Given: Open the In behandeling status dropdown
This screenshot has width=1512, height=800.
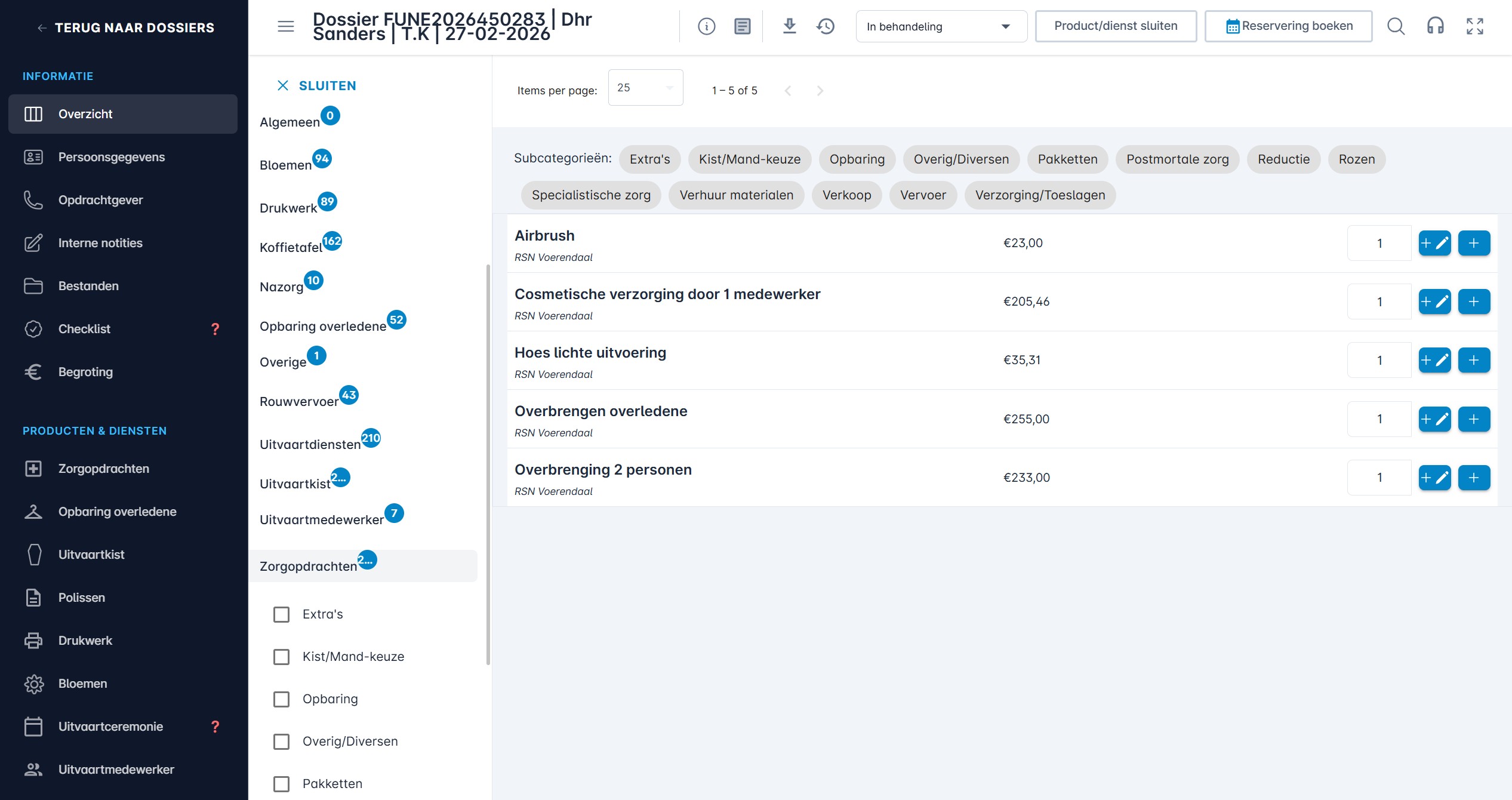Looking at the screenshot, I should click(x=941, y=26).
